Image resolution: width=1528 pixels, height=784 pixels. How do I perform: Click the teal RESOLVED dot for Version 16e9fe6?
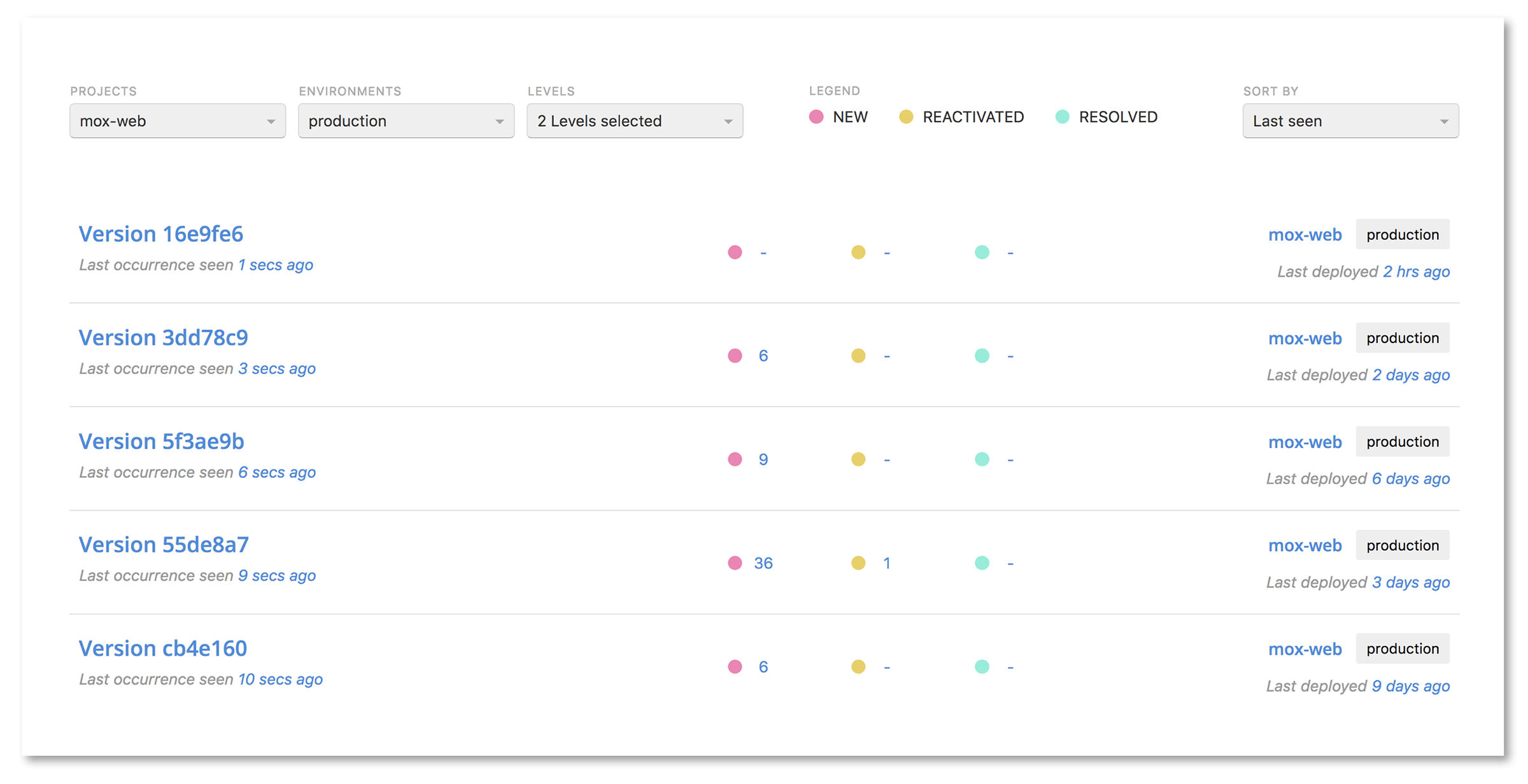(982, 253)
